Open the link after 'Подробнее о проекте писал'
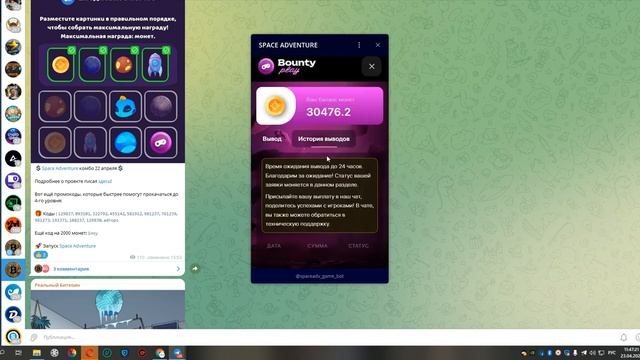640x360 pixels. pos(105,181)
